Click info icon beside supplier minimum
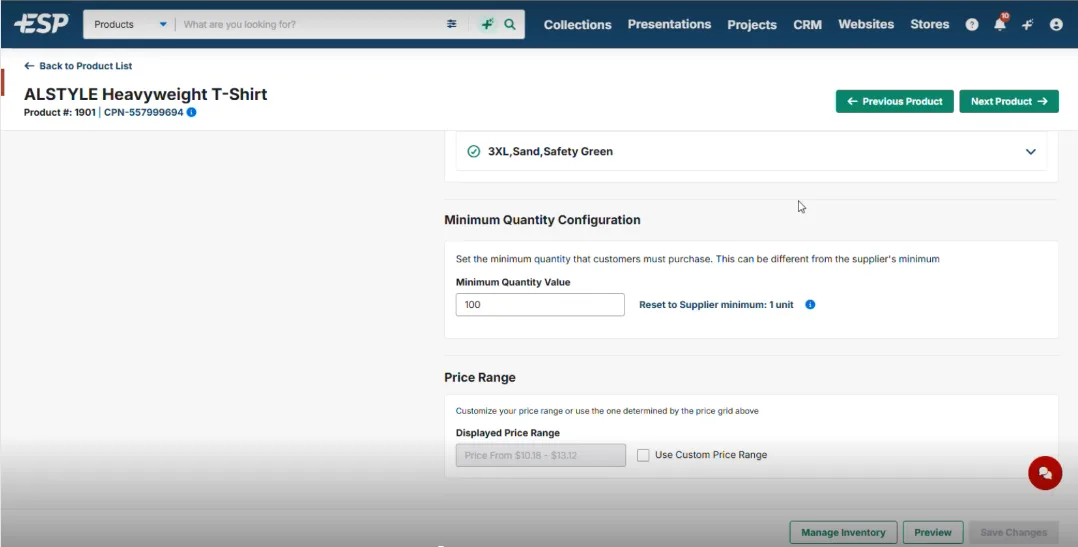Viewport: 1078px width, 547px height. (x=810, y=304)
